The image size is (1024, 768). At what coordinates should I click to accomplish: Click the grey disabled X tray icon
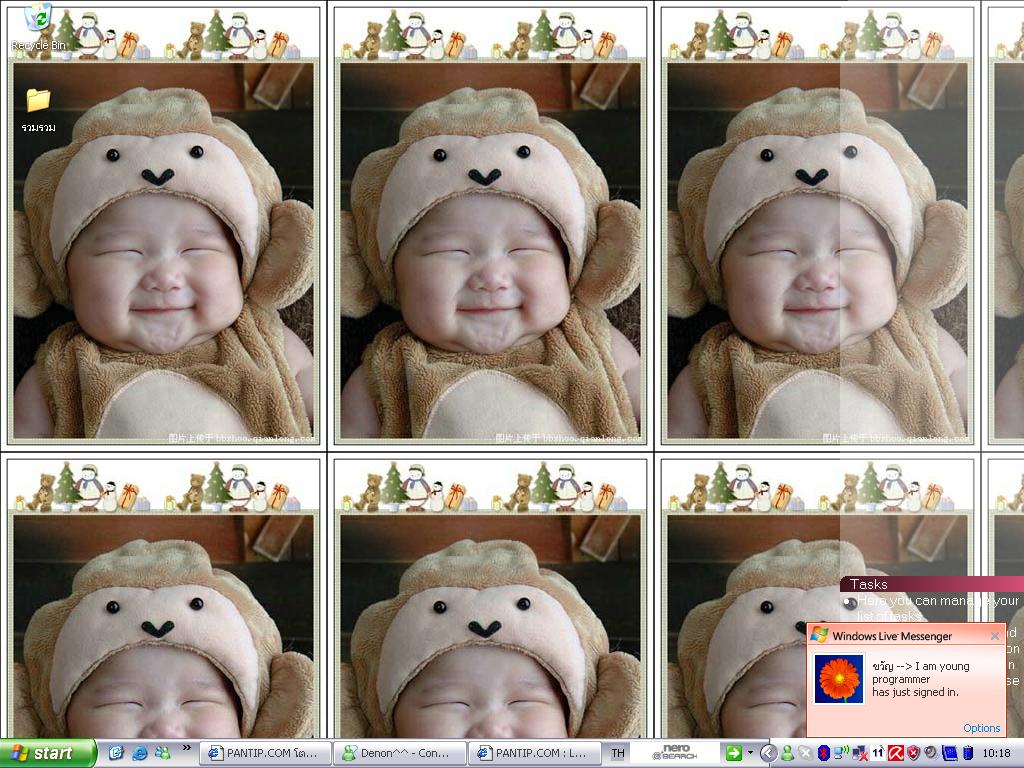click(x=805, y=753)
